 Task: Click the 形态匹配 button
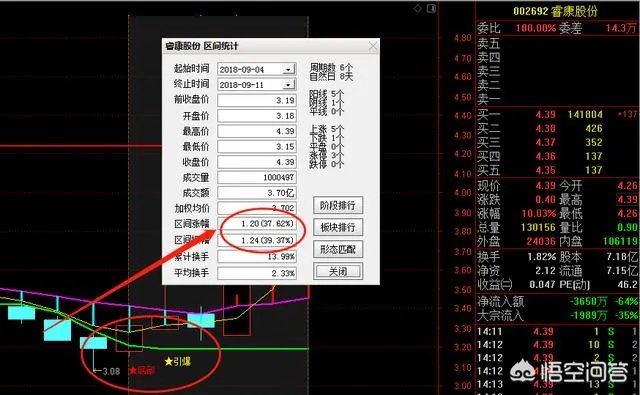338,249
